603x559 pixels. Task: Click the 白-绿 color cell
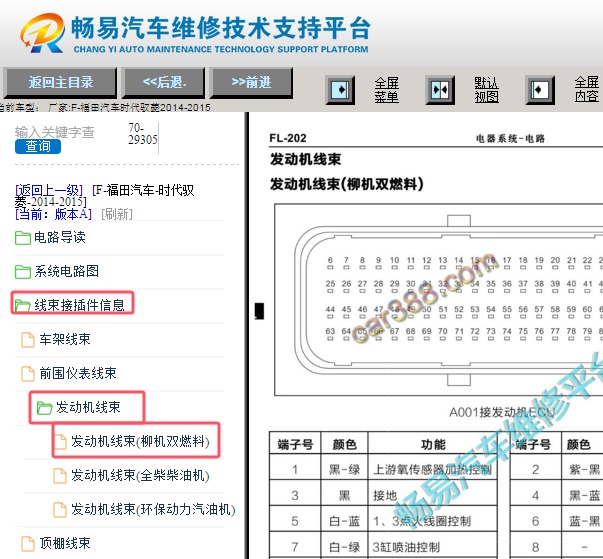[344, 547]
